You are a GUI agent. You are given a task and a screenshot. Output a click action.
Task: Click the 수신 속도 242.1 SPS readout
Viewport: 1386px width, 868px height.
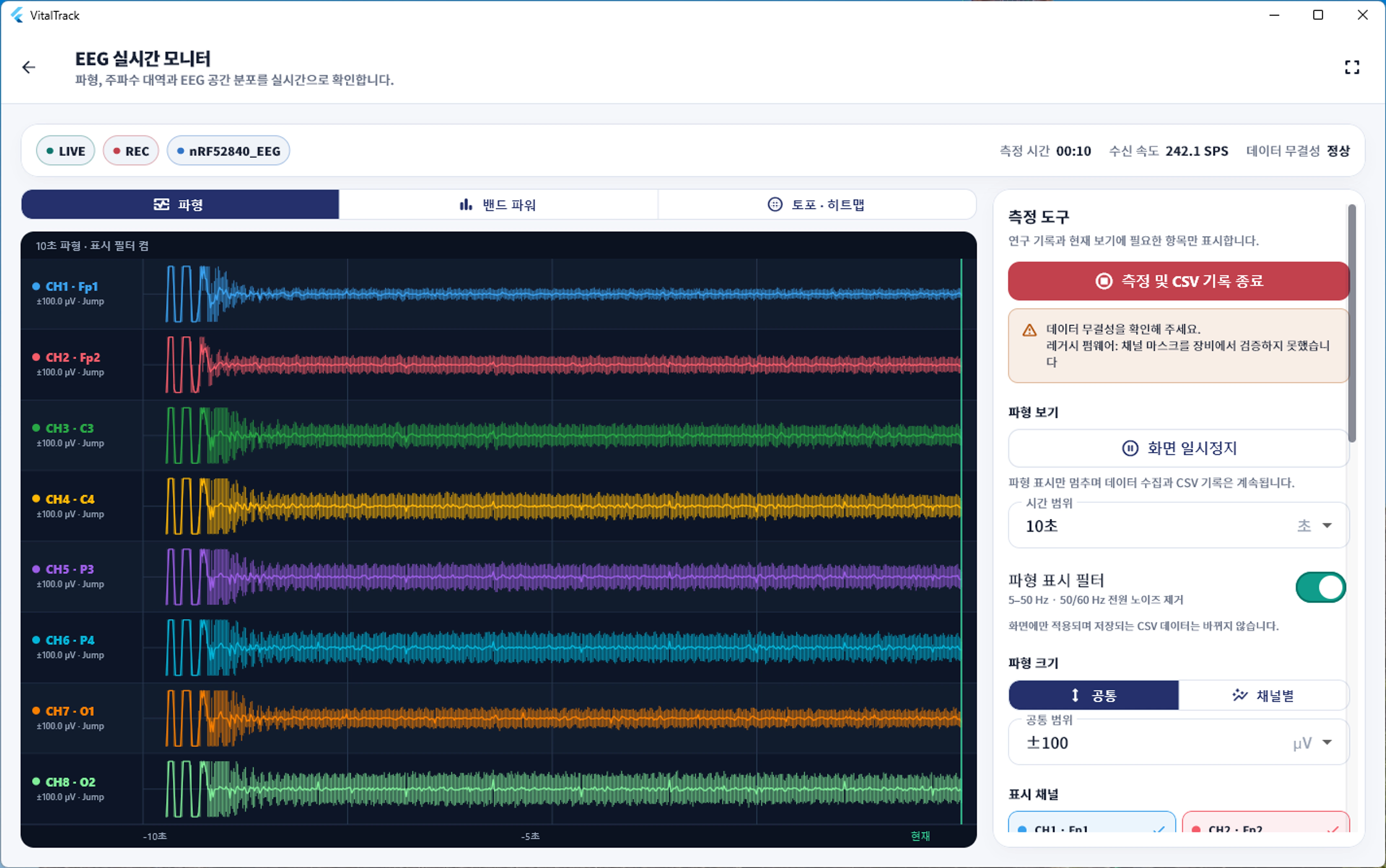click(1169, 151)
